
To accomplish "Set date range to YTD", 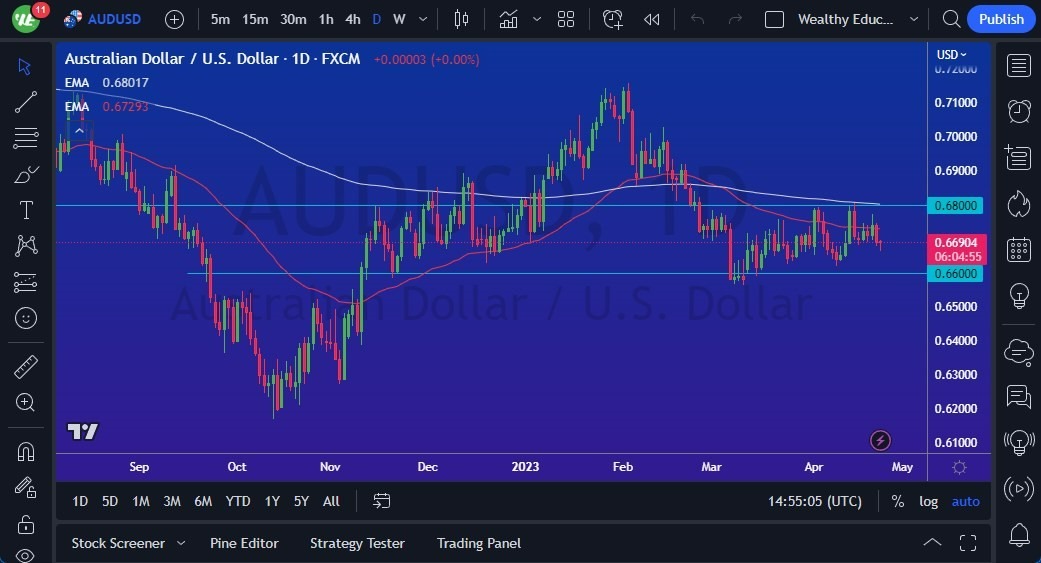I will pyautogui.click(x=238, y=501).
